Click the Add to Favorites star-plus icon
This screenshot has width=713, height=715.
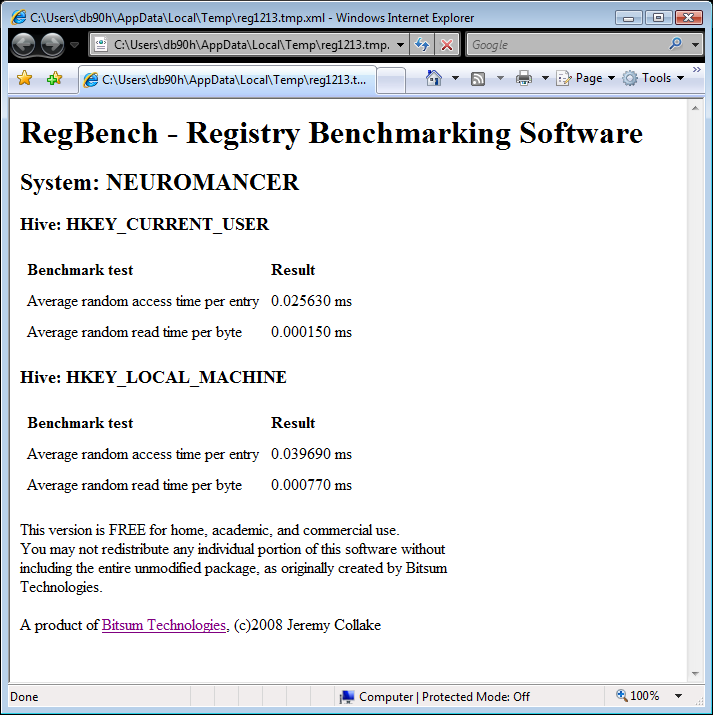(54, 78)
